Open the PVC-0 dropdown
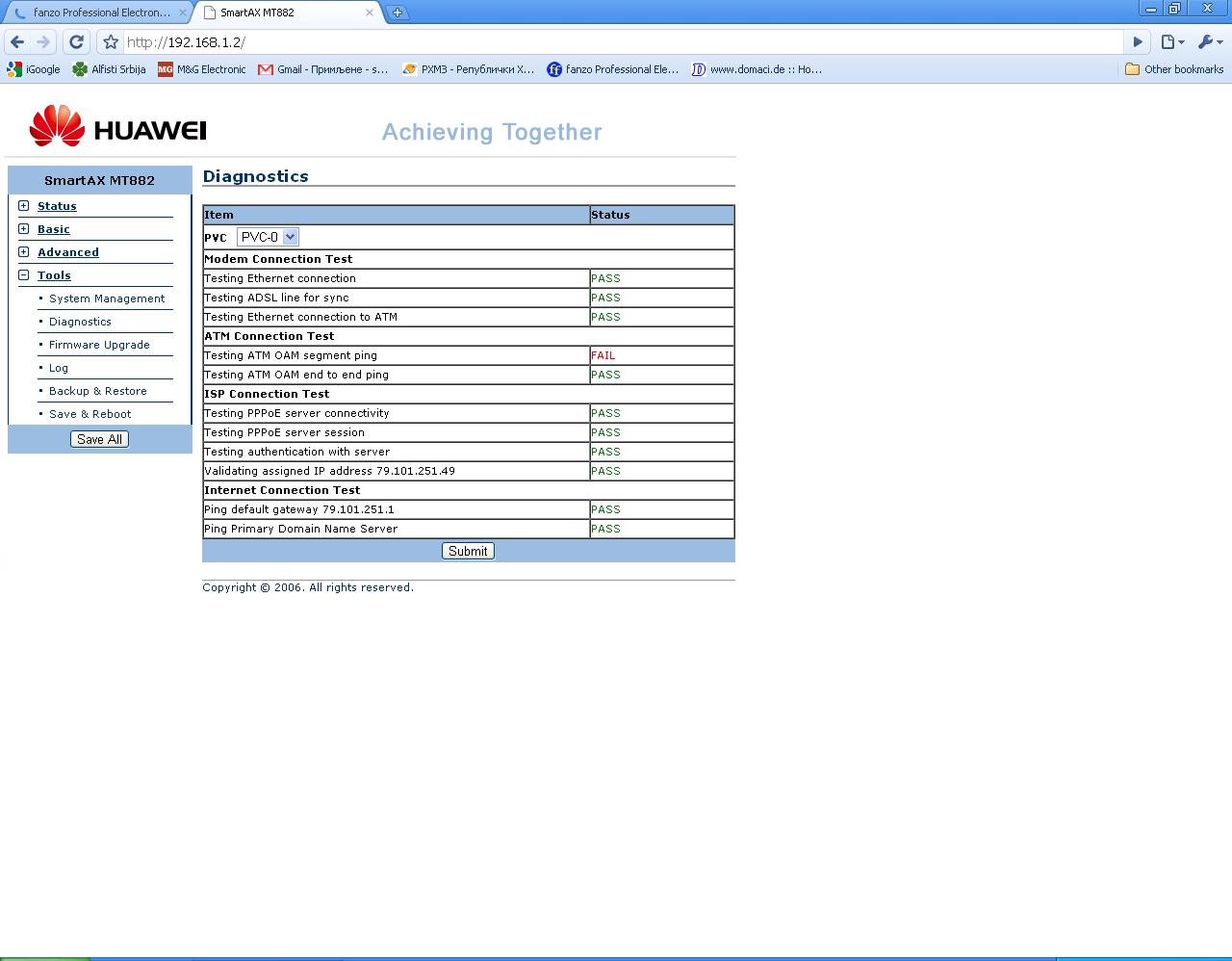The width and height of the screenshot is (1232, 961). [x=268, y=237]
